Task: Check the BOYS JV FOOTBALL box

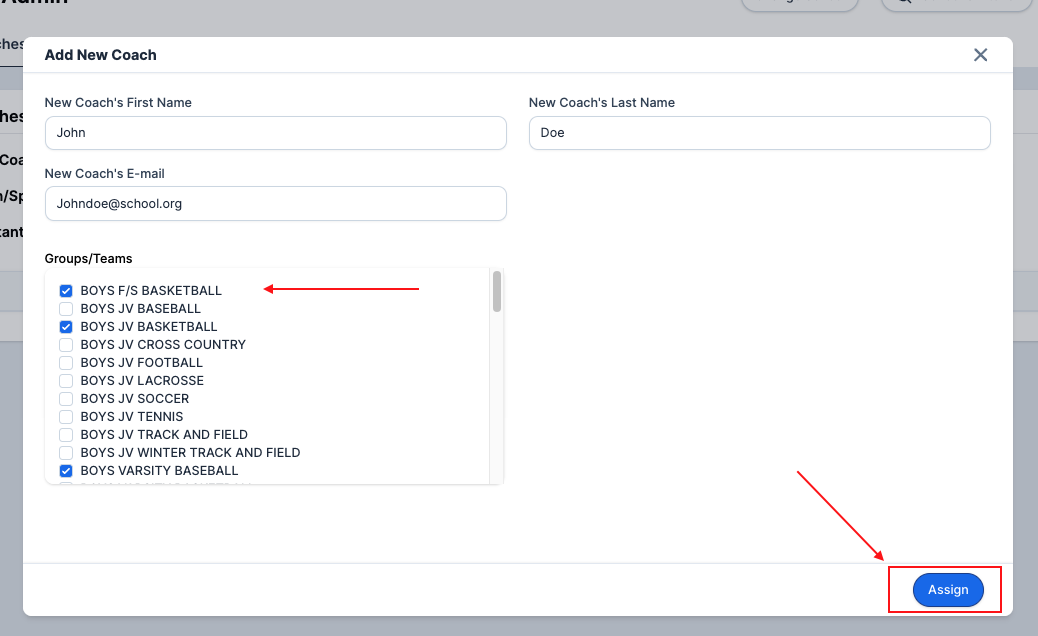Action: [x=66, y=362]
